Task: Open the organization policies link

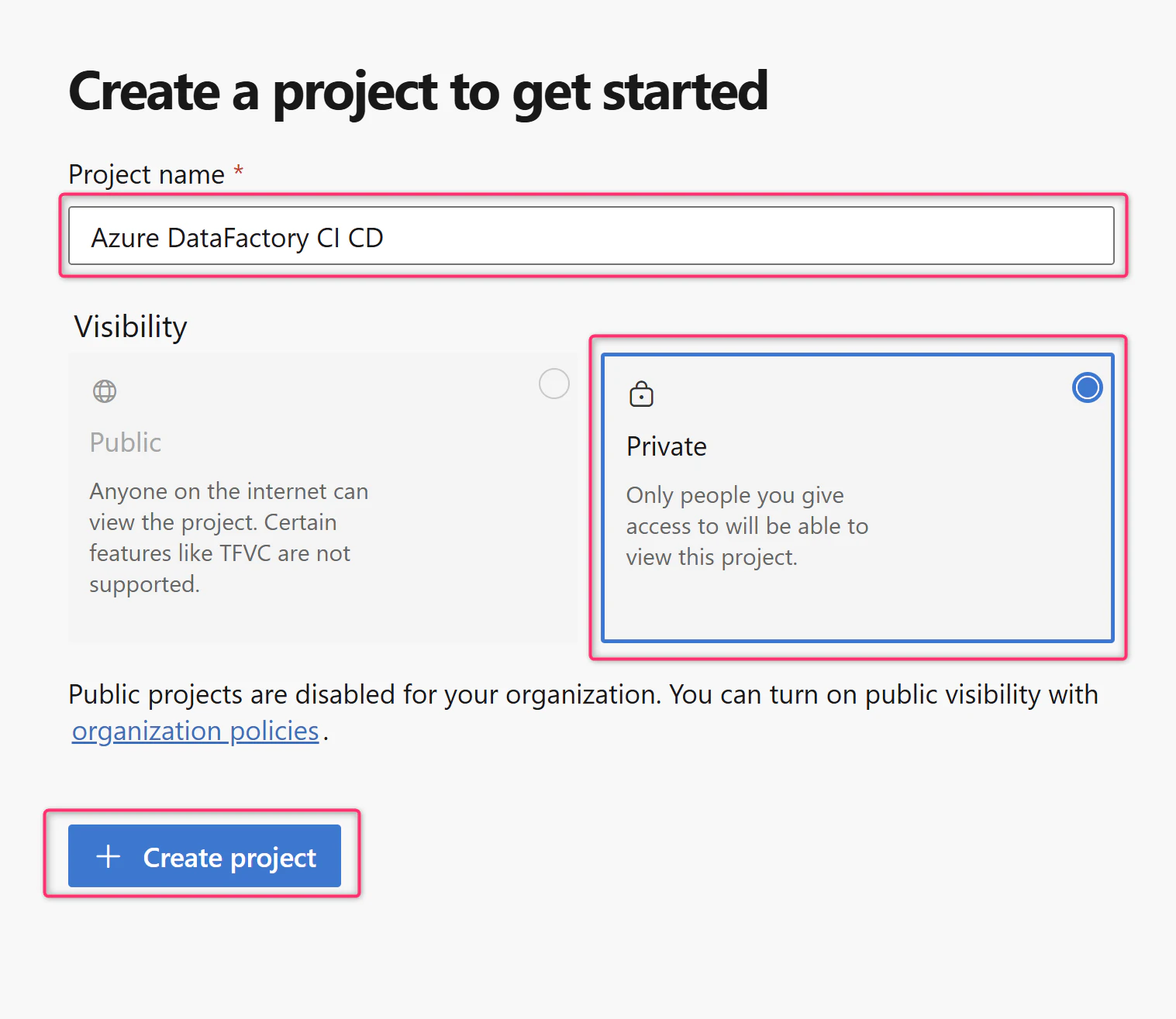Action: pos(195,731)
